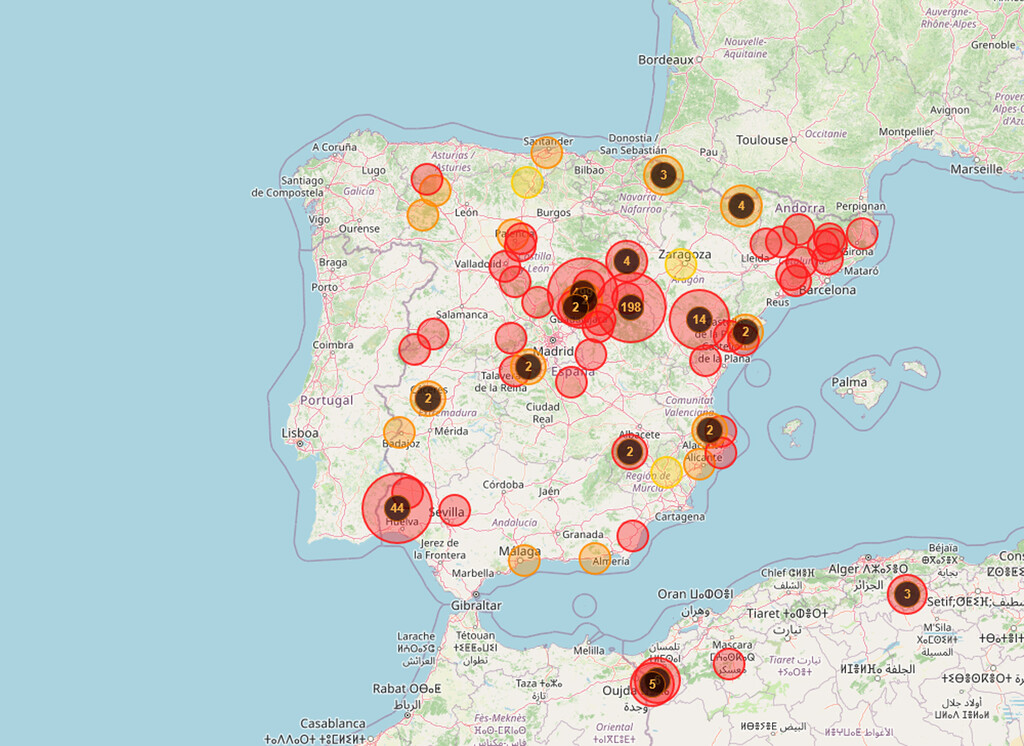The width and height of the screenshot is (1024, 746).
Task: Click the Perpignan city label
Action: point(861,206)
